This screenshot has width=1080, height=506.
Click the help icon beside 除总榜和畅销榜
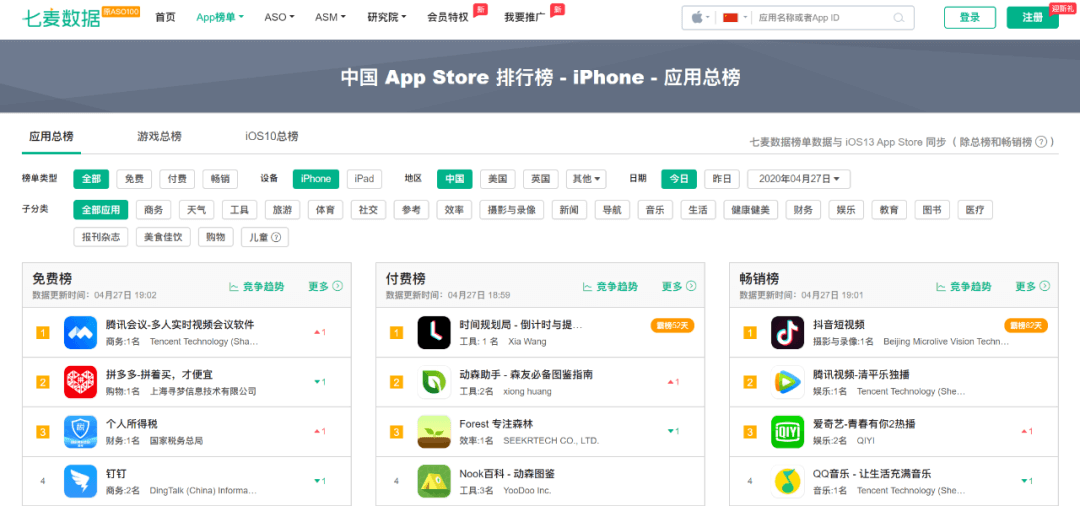pos(1041,142)
